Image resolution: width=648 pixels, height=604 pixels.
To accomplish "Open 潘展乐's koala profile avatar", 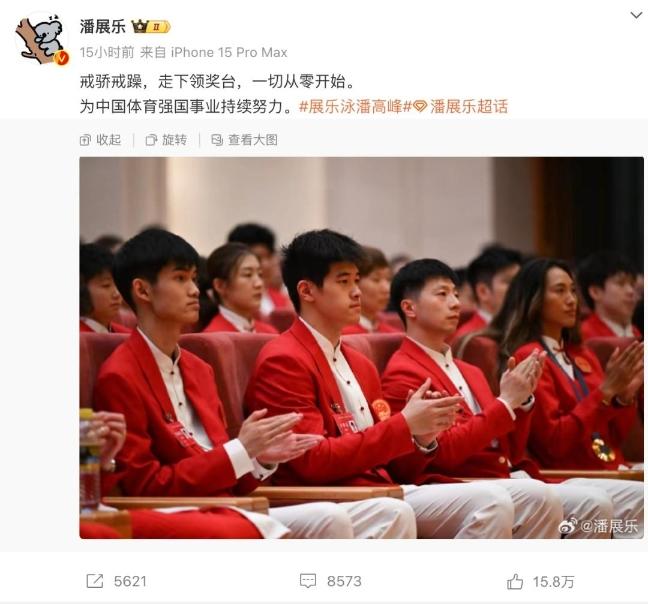I will click(x=40, y=39).
